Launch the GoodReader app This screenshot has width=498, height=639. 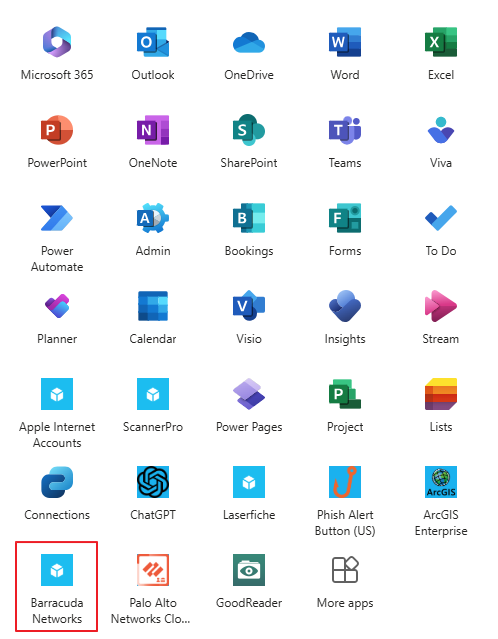click(x=249, y=570)
